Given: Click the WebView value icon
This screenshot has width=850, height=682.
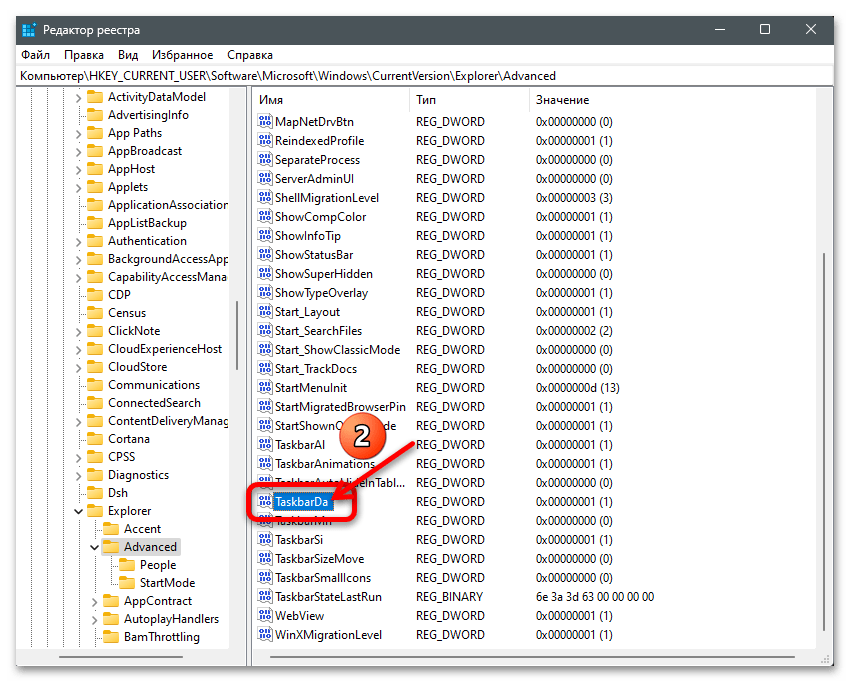Looking at the screenshot, I should 265,615.
